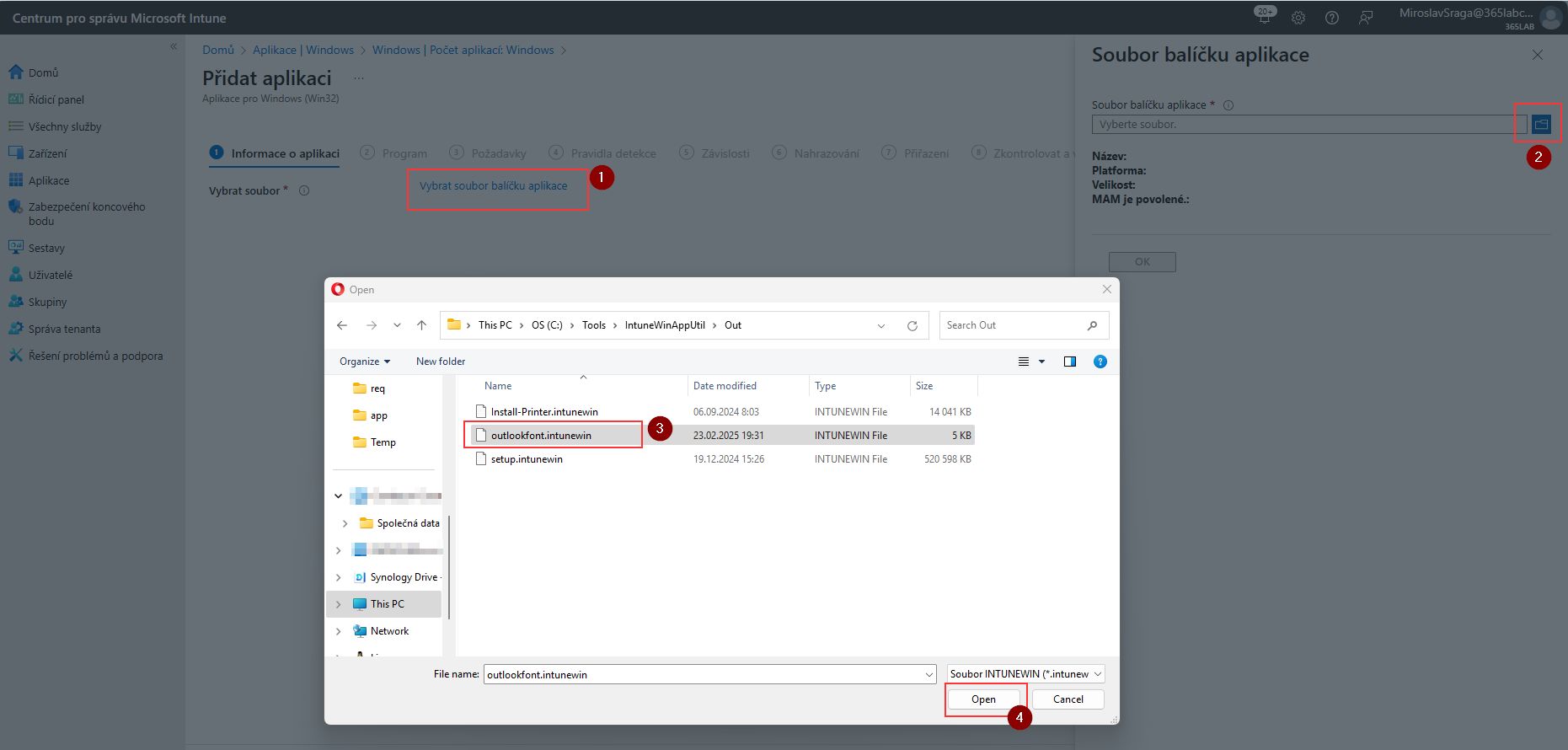Select the Požadavky step tab
The width and height of the screenshot is (1568, 750).
click(x=488, y=153)
